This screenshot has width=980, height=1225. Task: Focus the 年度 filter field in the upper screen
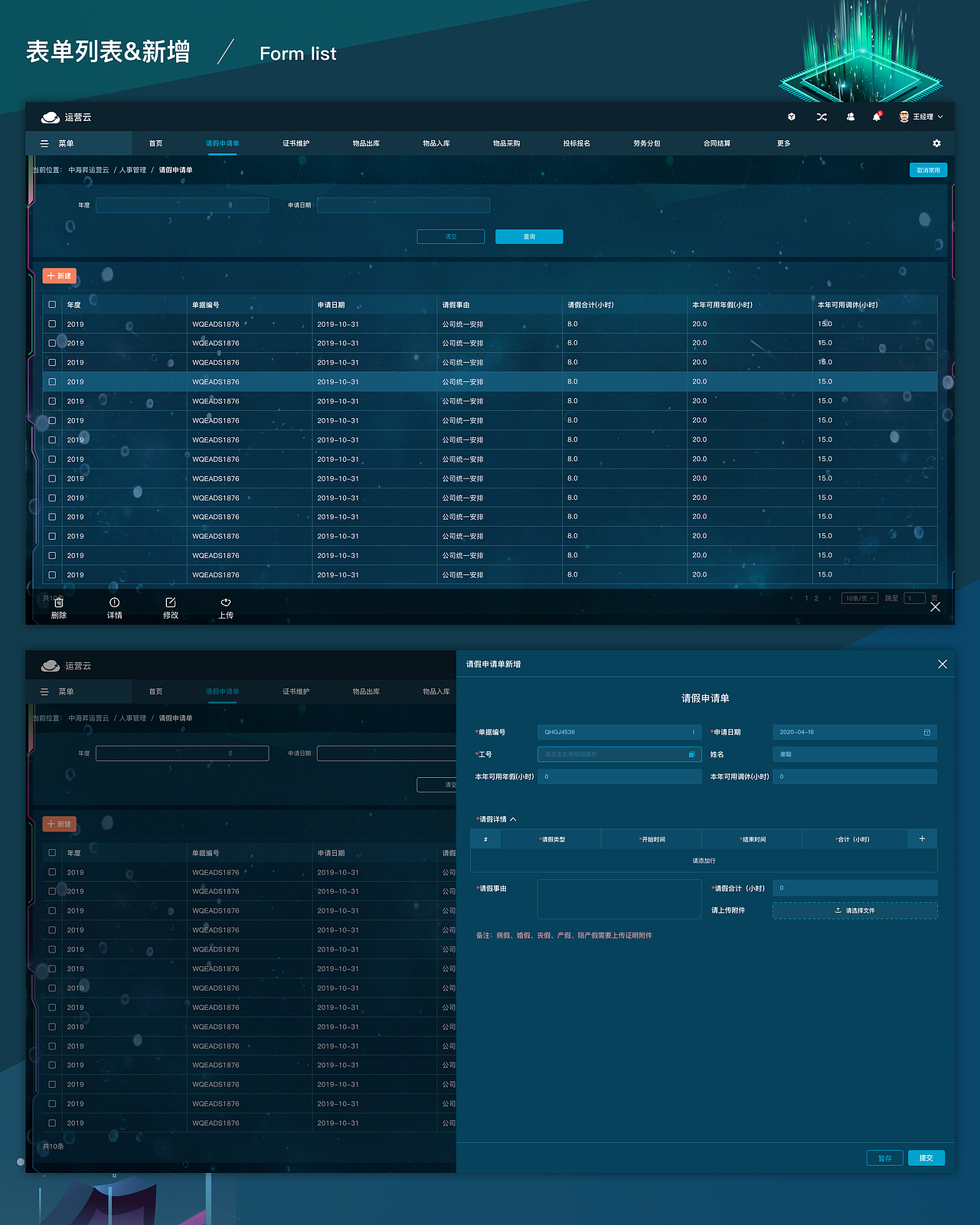pos(182,205)
